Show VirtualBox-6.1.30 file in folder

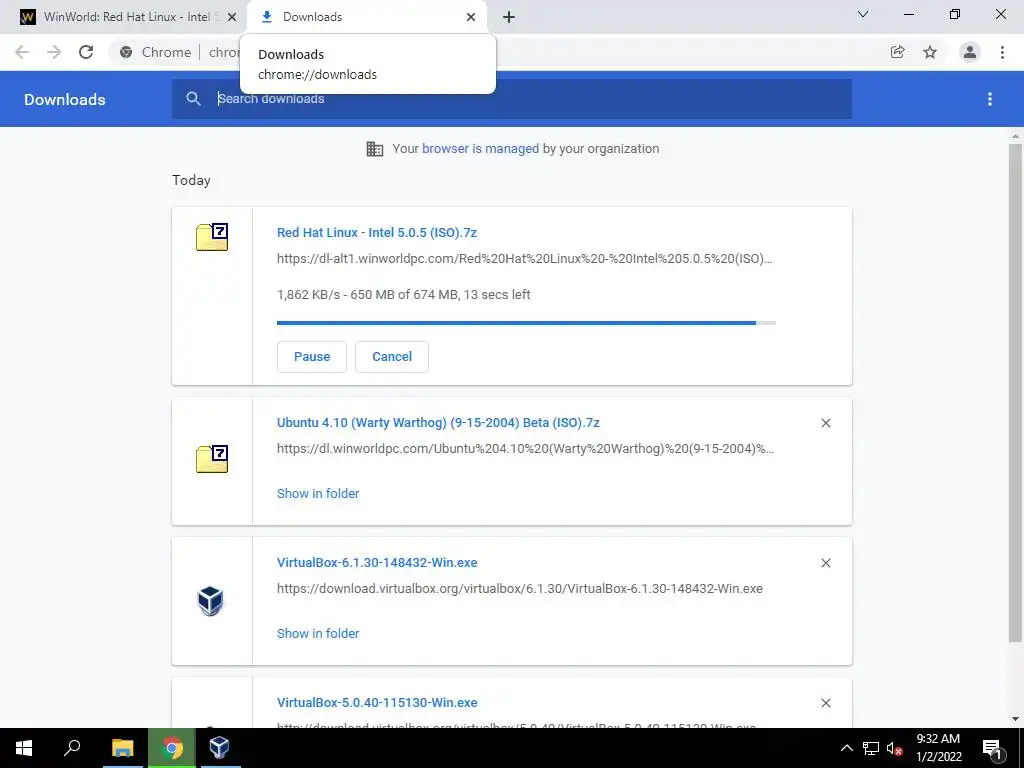318,633
